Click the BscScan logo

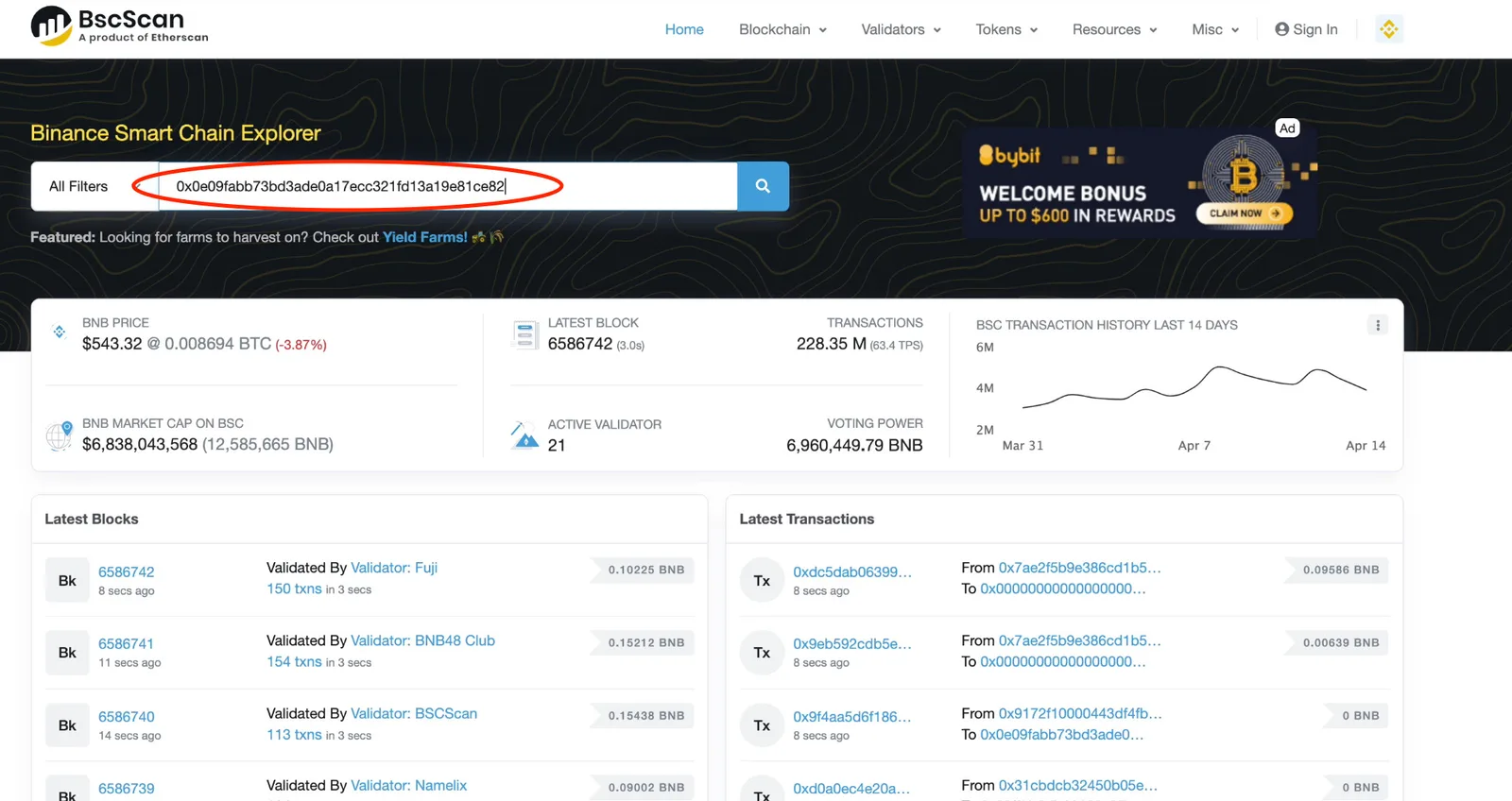pos(119,26)
